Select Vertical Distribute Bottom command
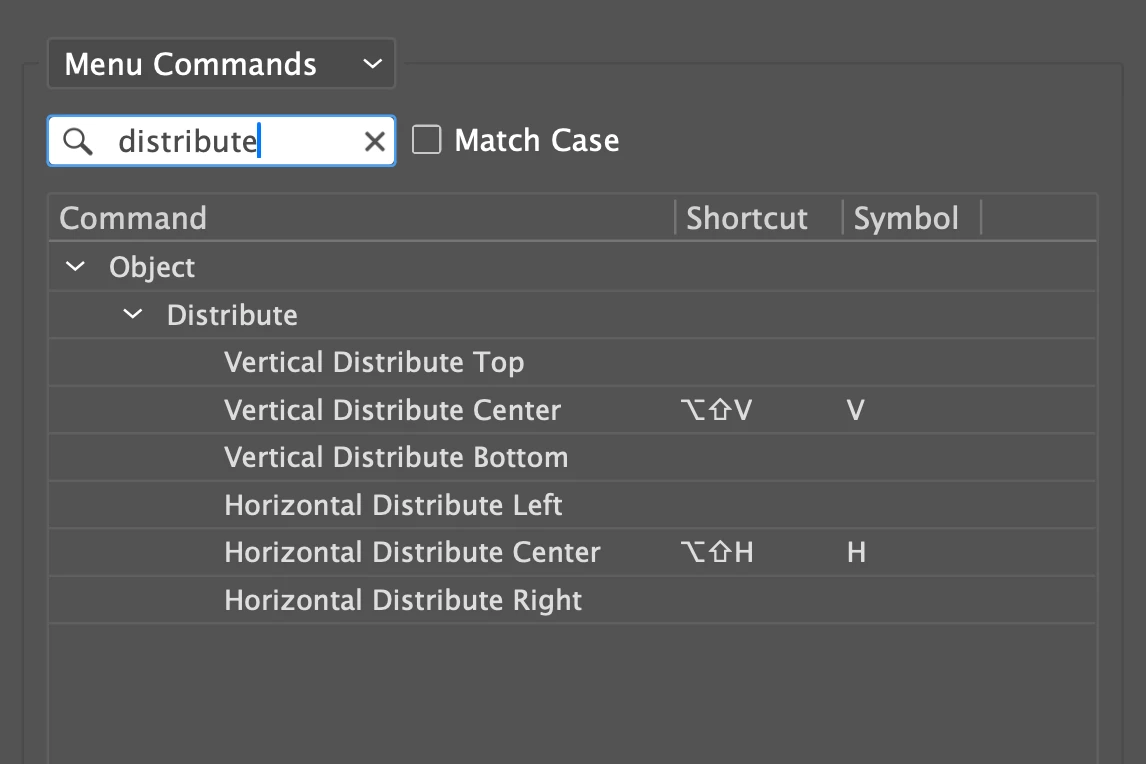The height and width of the screenshot is (764, 1146). (x=396, y=458)
